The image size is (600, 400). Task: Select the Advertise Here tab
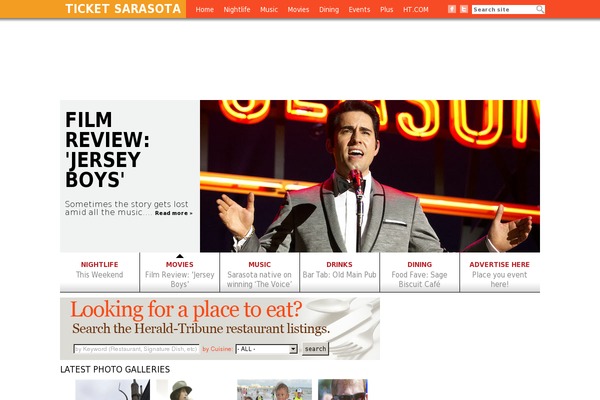coord(500,272)
